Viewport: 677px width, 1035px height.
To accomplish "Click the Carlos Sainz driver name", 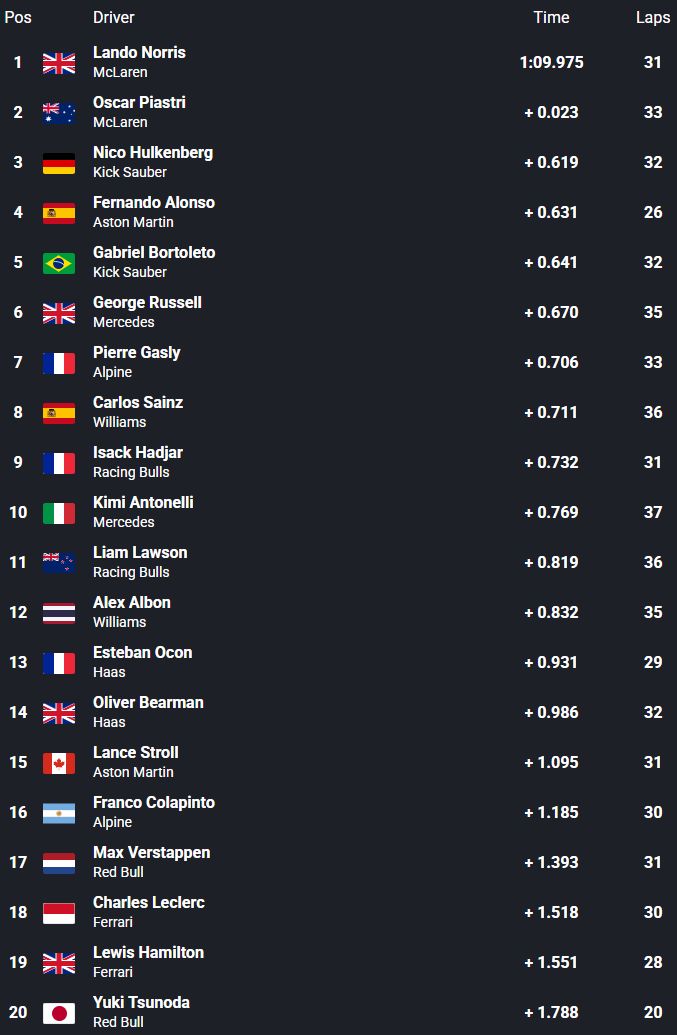I will pyautogui.click(x=138, y=402).
